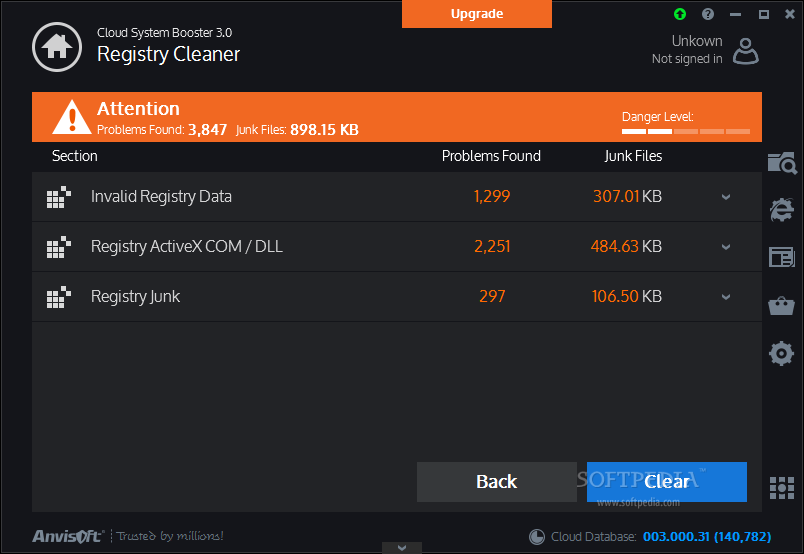Click the Registry Junk grid icon
Viewport: 804px width, 554px height.
(58, 296)
